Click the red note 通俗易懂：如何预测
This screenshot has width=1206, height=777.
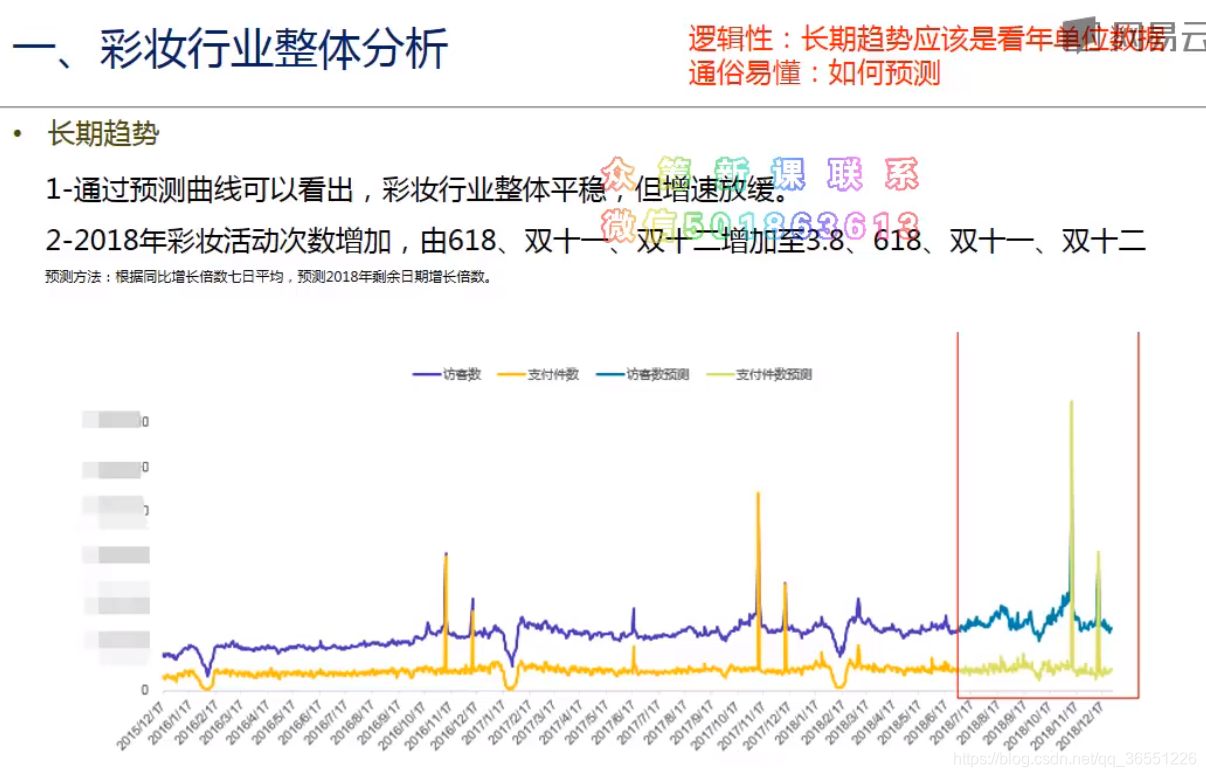coord(814,72)
